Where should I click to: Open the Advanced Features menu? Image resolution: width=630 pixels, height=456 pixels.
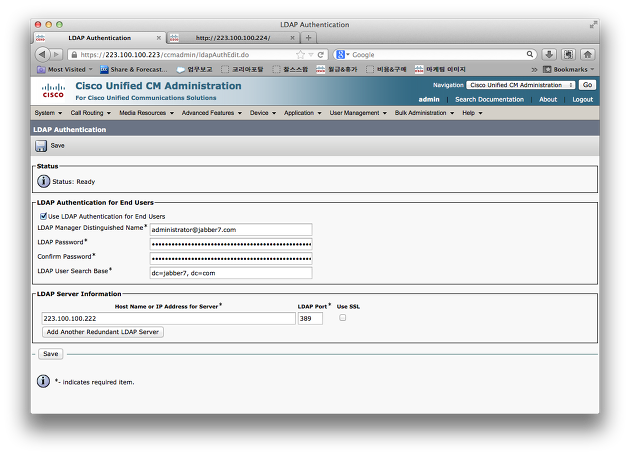212,113
